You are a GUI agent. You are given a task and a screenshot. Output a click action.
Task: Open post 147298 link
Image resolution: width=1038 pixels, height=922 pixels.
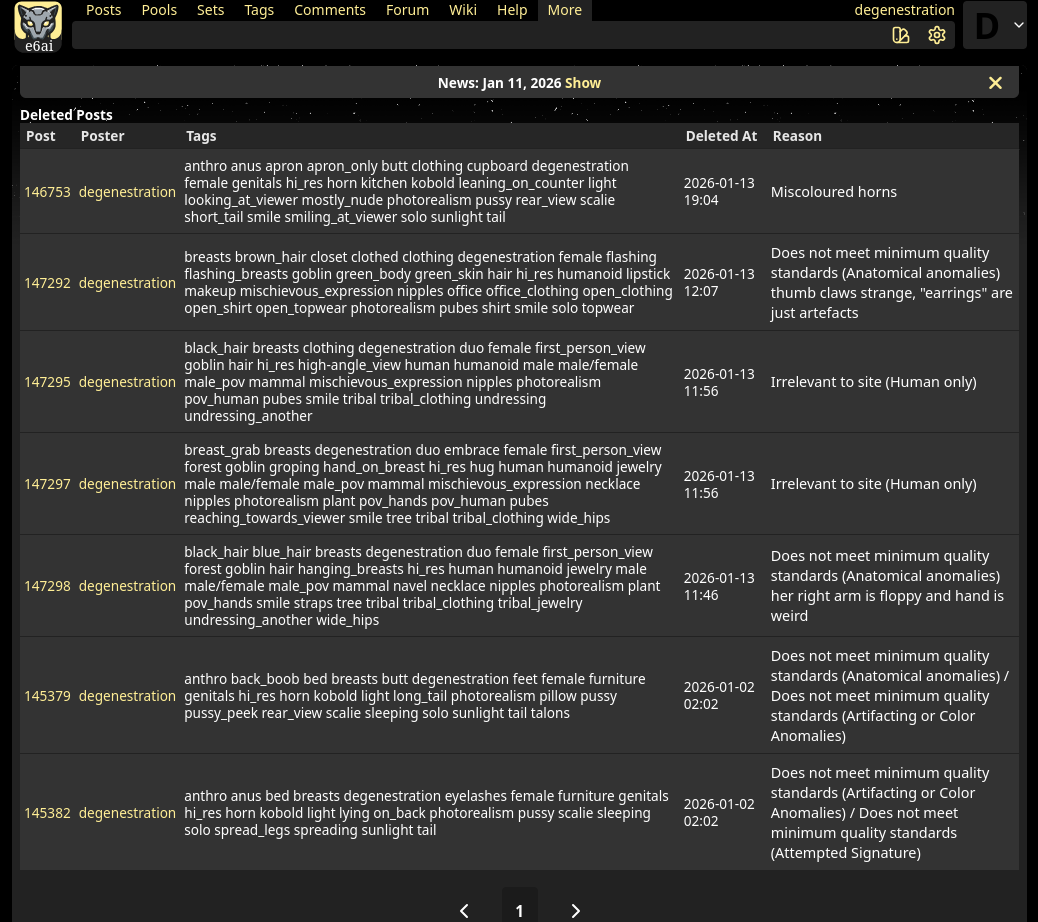coord(47,586)
